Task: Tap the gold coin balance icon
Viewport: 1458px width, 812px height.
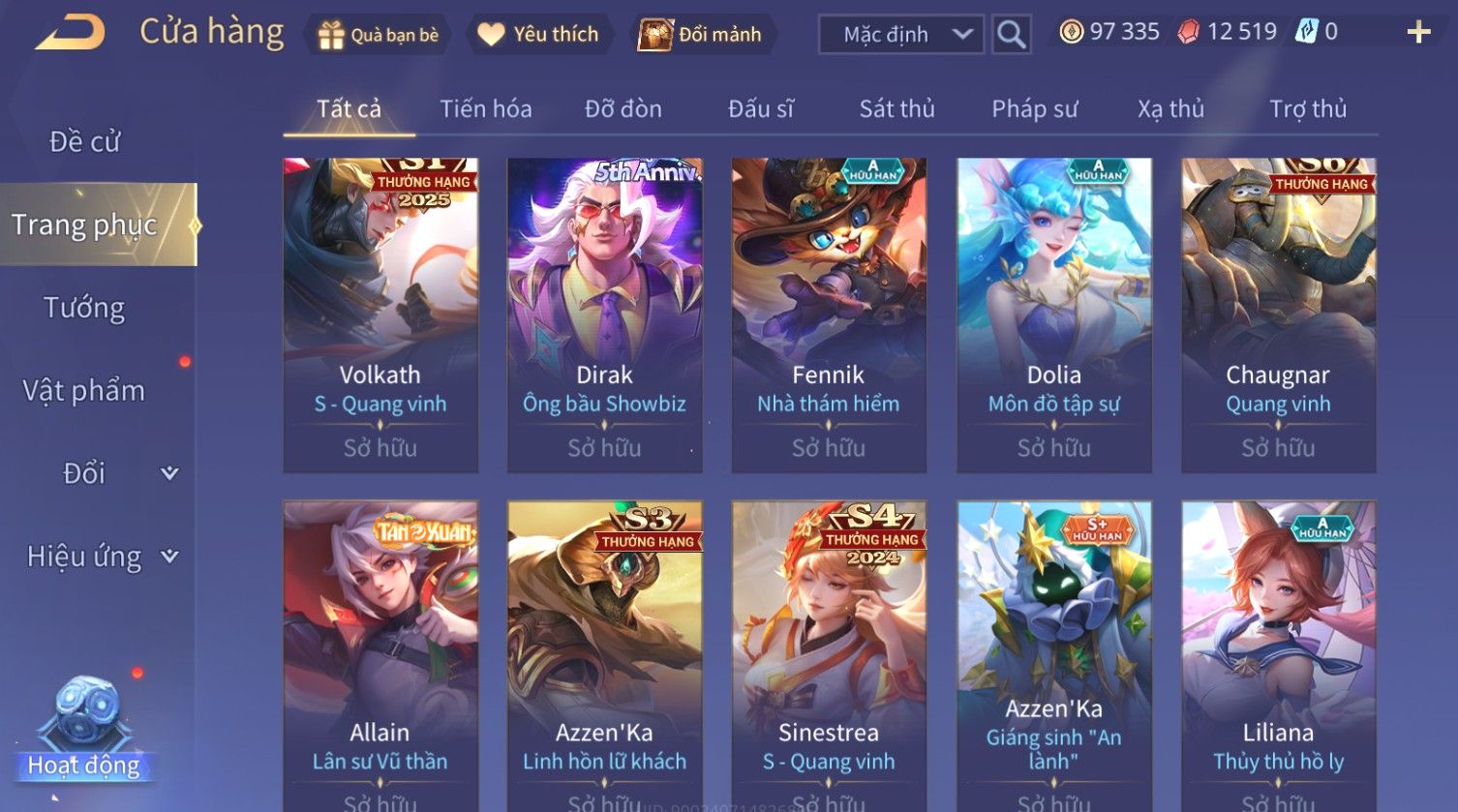Action: [1071, 32]
